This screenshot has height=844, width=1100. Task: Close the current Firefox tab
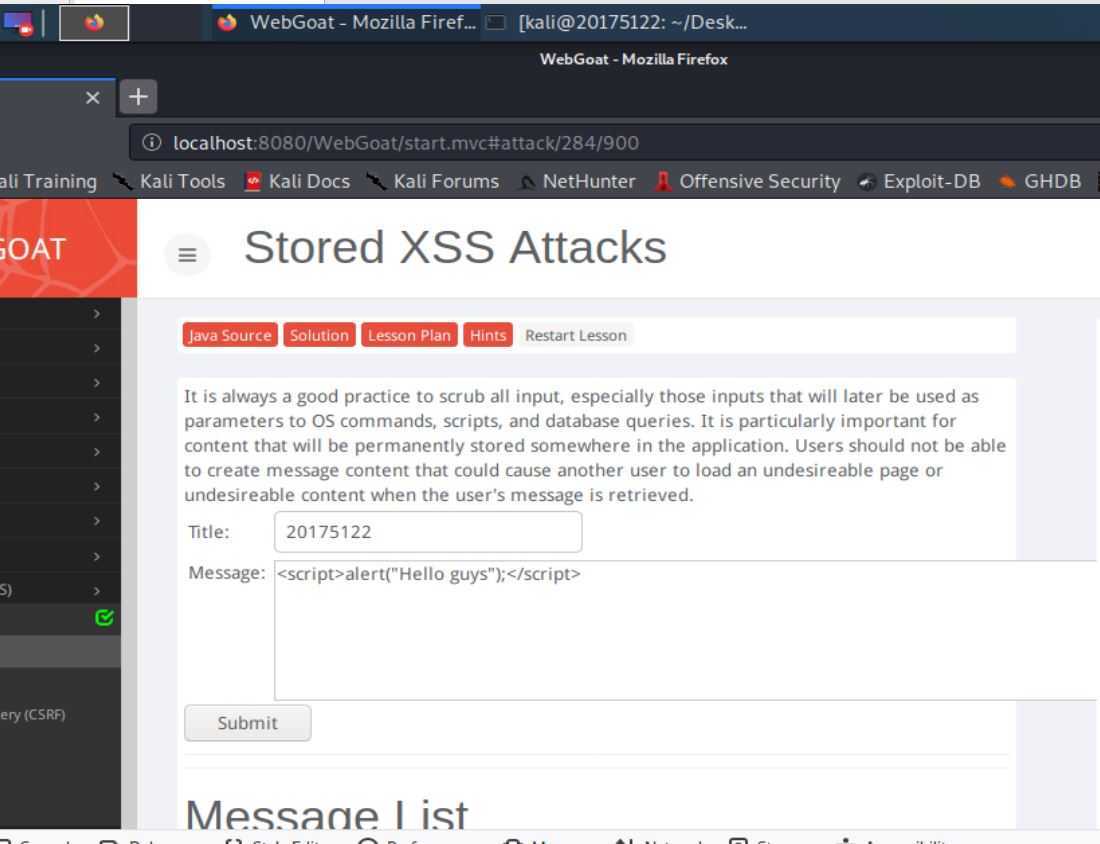(x=93, y=98)
